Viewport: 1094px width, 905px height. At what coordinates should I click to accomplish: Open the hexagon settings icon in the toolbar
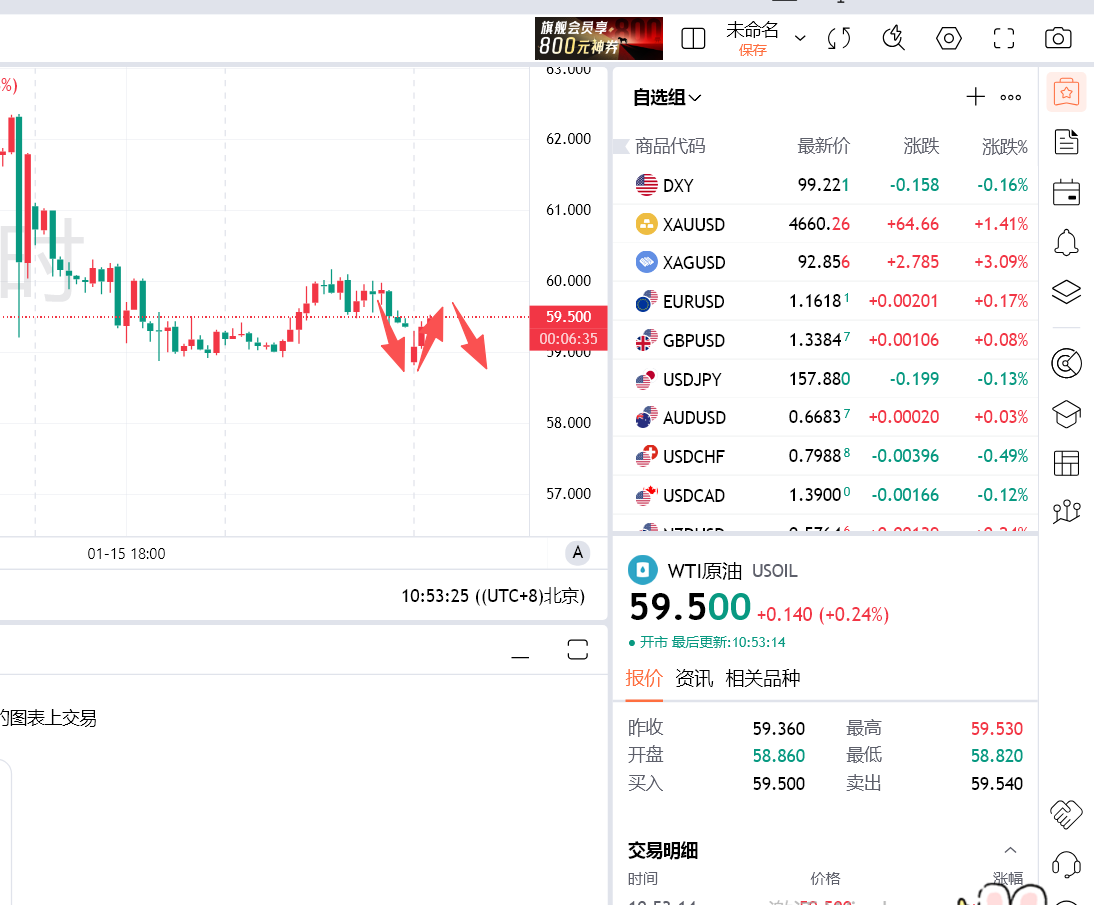[x=948, y=38]
